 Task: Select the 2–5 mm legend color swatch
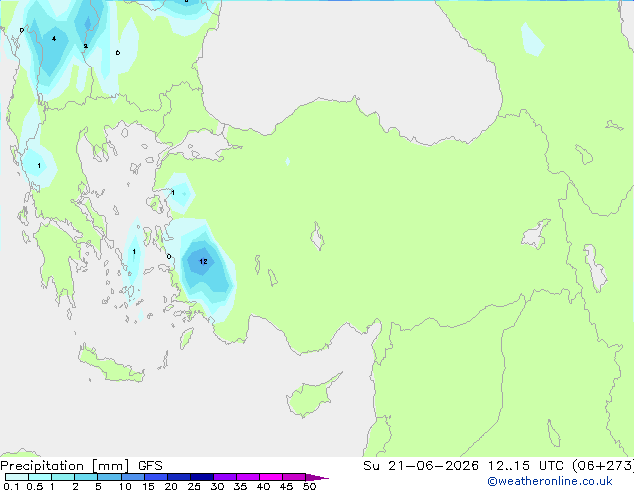tap(86, 477)
